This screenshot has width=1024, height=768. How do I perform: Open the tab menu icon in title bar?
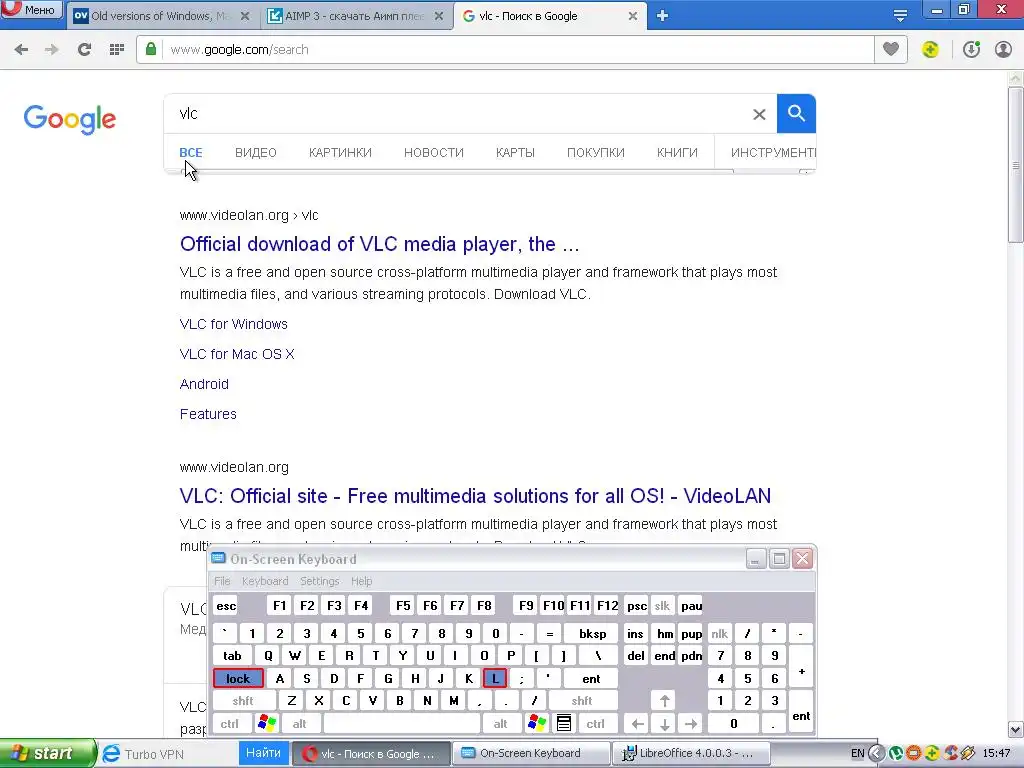pyautogui.click(x=900, y=16)
